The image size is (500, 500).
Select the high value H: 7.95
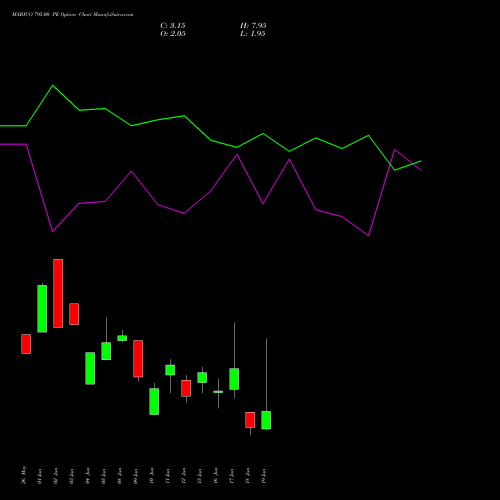pos(253,26)
